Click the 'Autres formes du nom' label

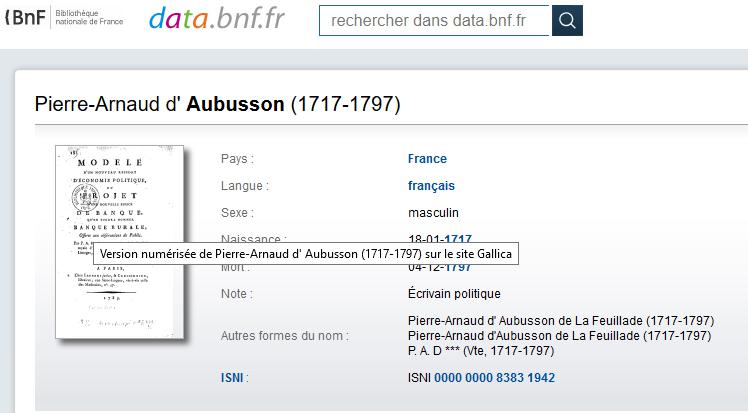[285, 336]
